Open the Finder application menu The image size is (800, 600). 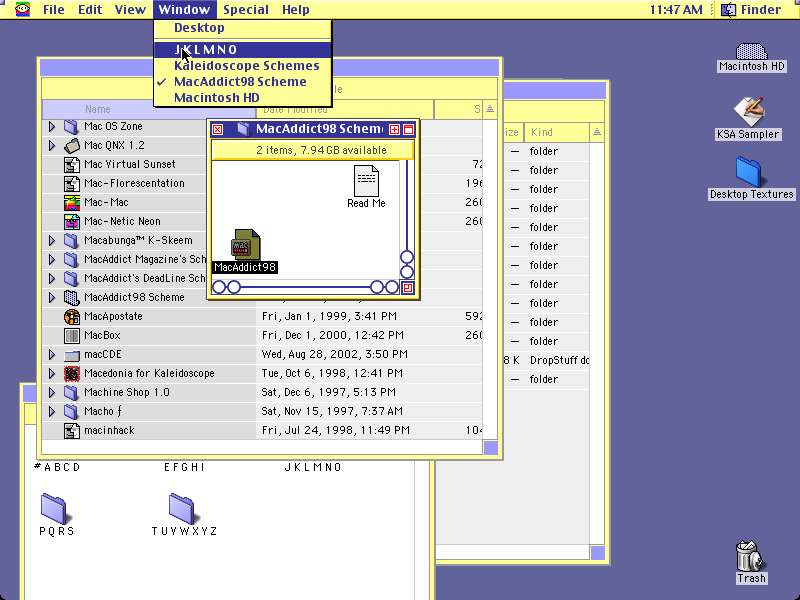tap(753, 10)
